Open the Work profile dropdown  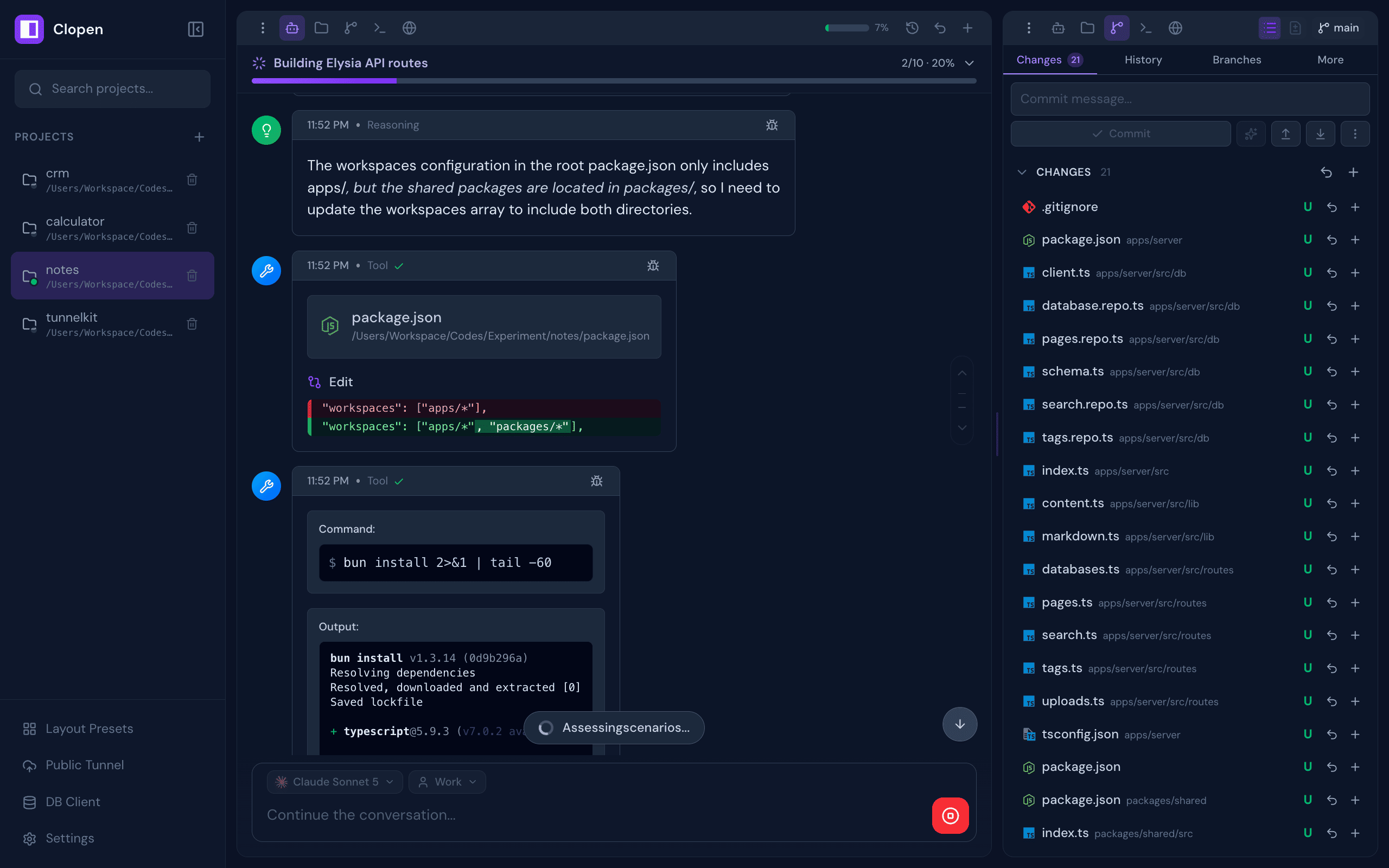click(x=447, y=782)
